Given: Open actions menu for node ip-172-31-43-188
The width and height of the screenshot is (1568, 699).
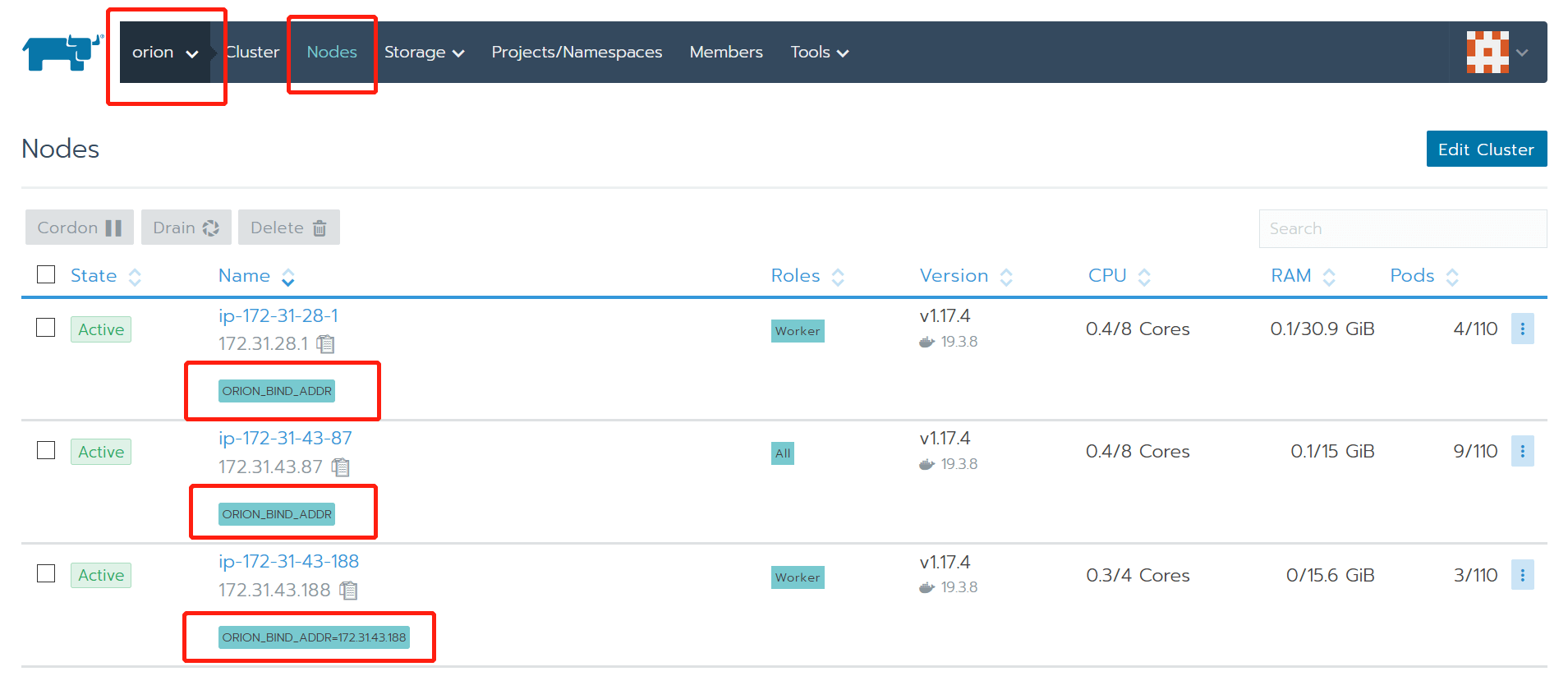Looking at the screenshot, I should pyautogui.click(x=1521, y=575).
